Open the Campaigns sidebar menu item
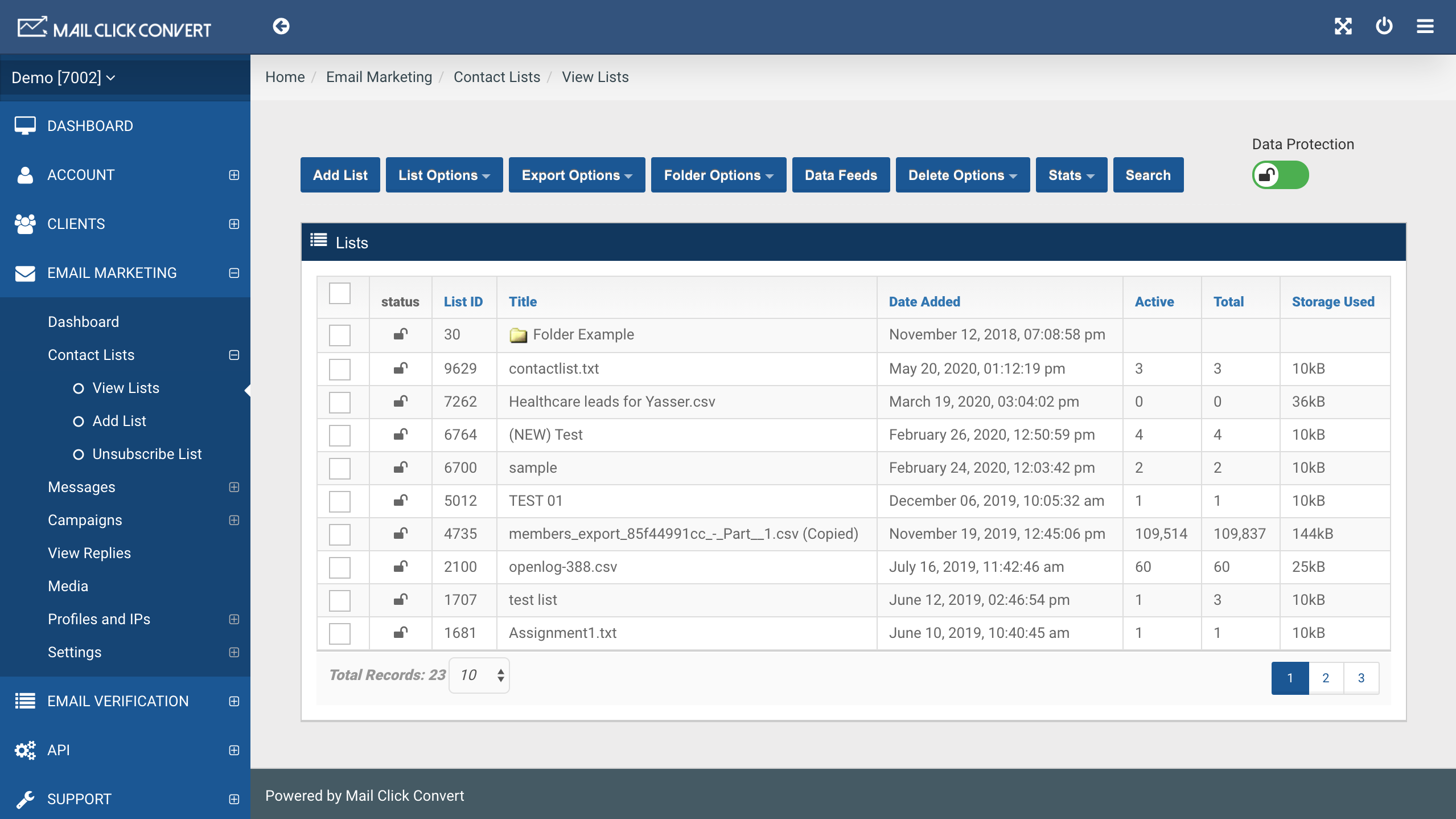Screen dimensions: 1456x819 point(85,520)
